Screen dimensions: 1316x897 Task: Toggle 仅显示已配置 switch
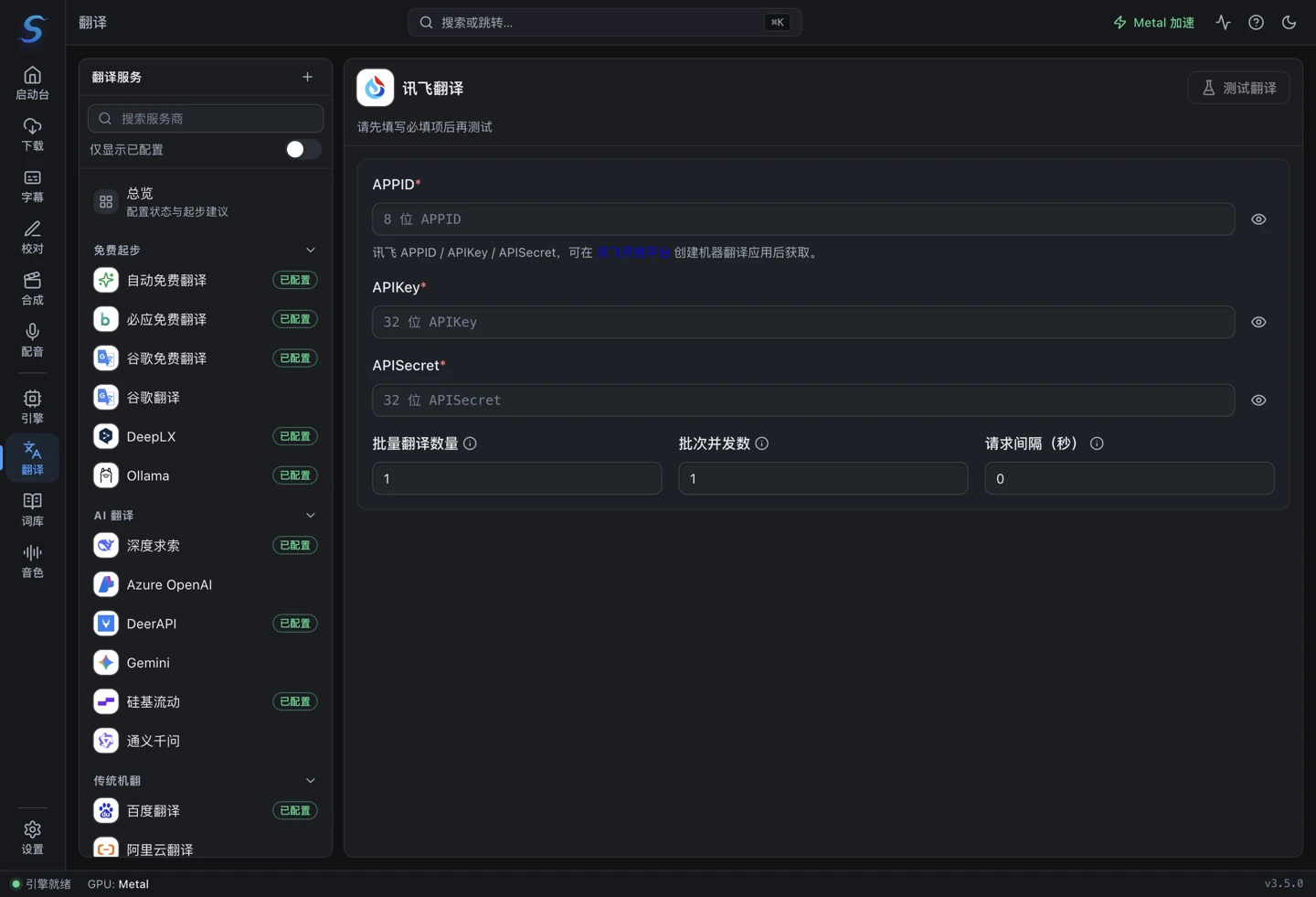302,149
